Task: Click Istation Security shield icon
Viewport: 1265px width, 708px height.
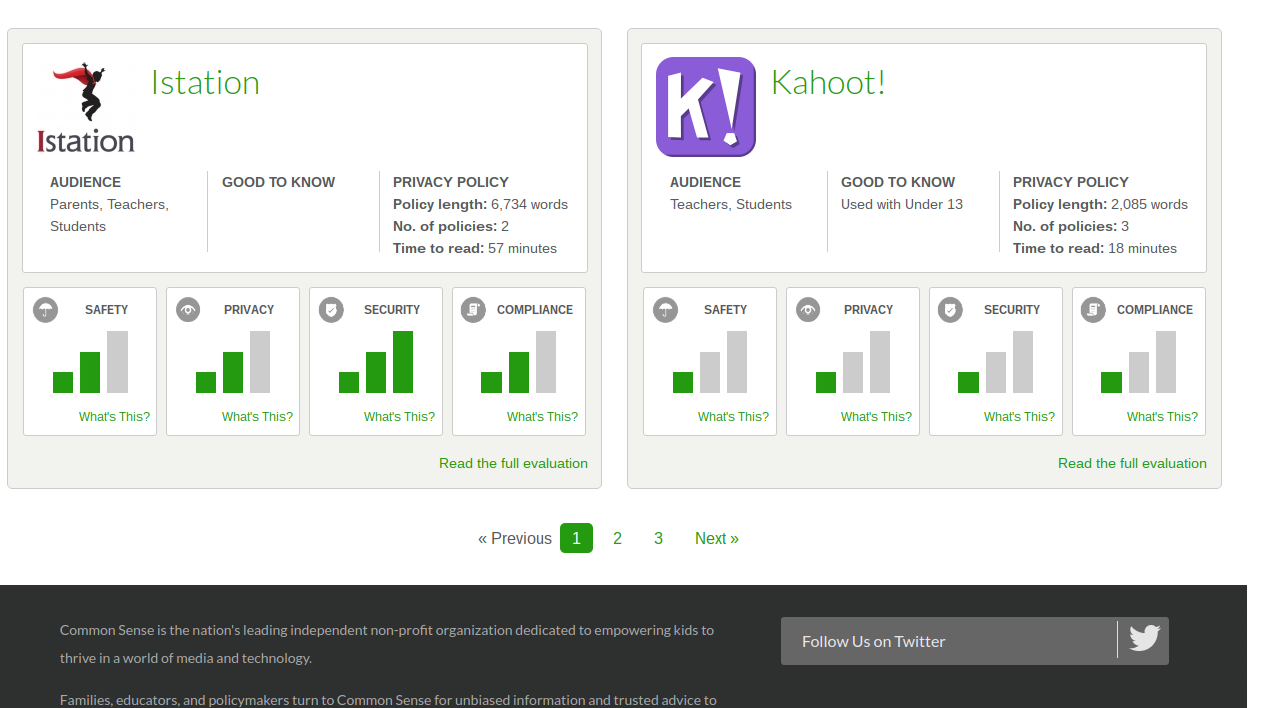Action: pos(331,310)
